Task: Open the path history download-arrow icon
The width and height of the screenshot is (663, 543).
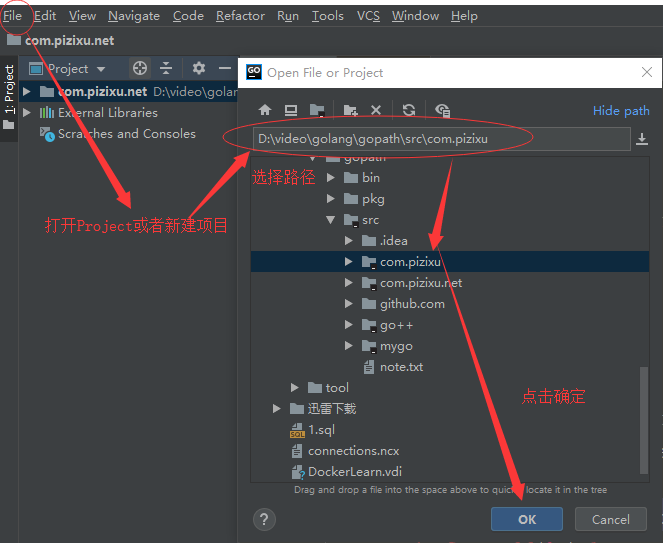Action: tap(642, 139)
